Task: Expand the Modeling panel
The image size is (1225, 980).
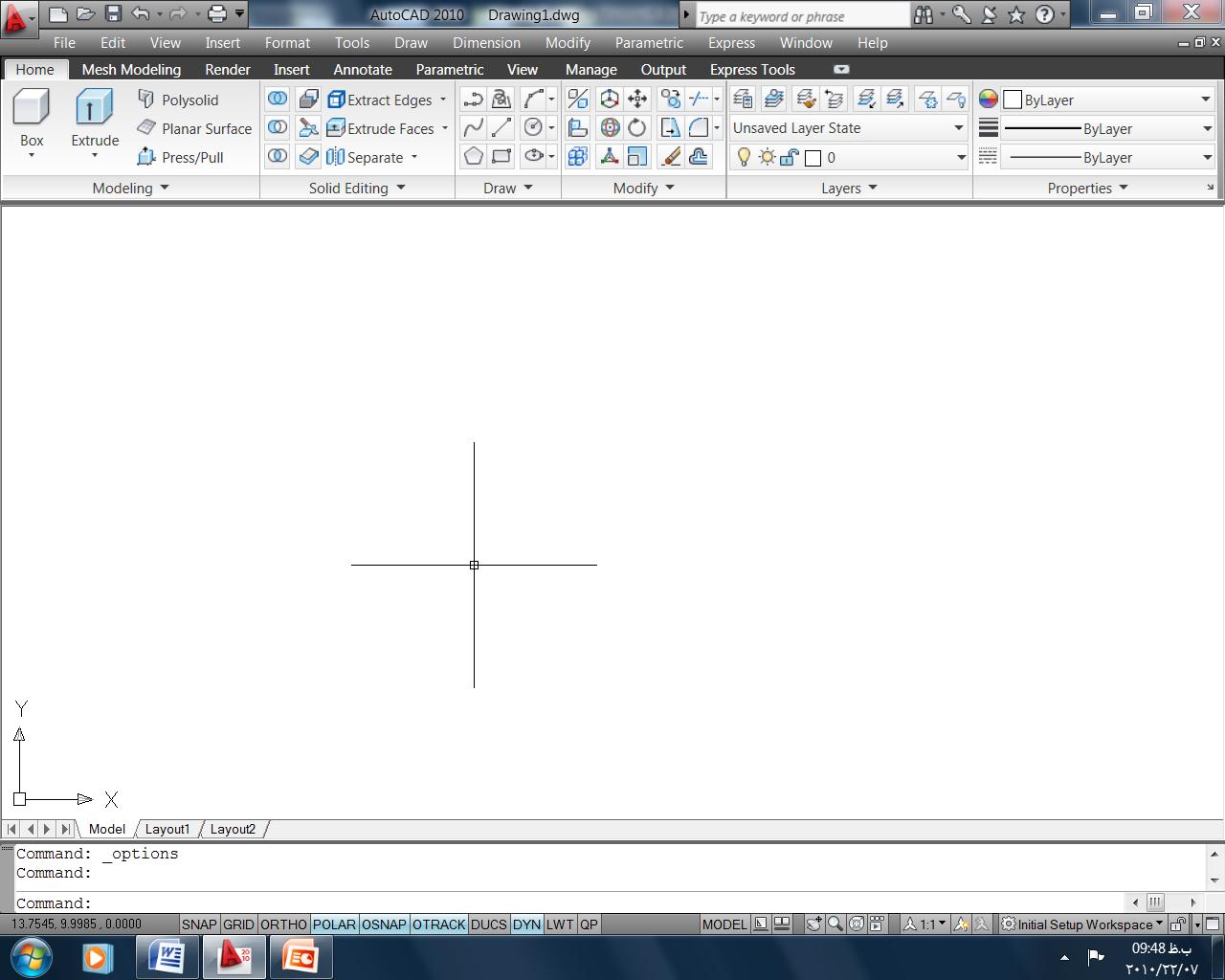Action: click(130, 189)
